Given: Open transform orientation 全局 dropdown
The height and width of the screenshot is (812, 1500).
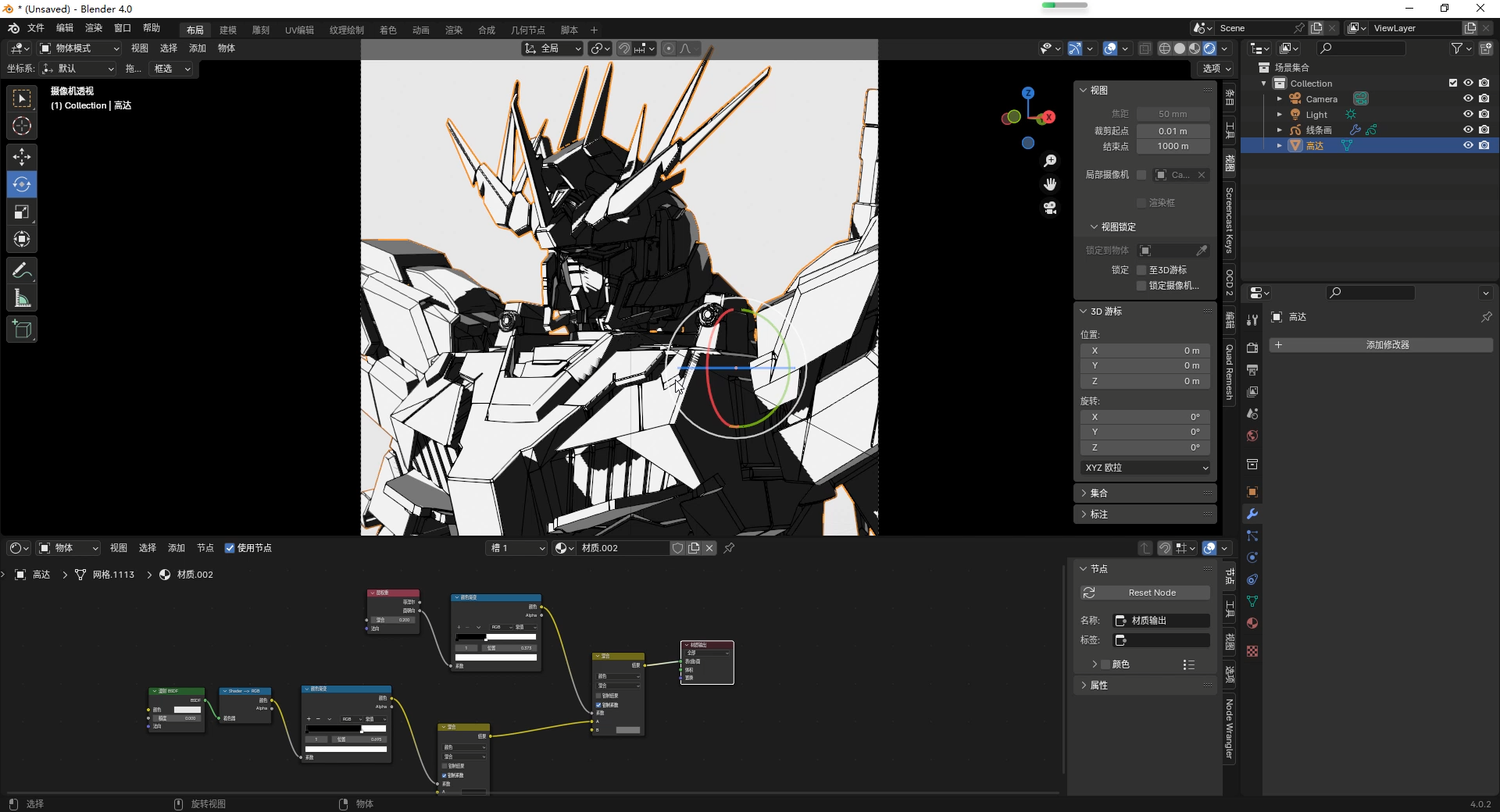Looking at the screenshot, I should click(552, 48).
